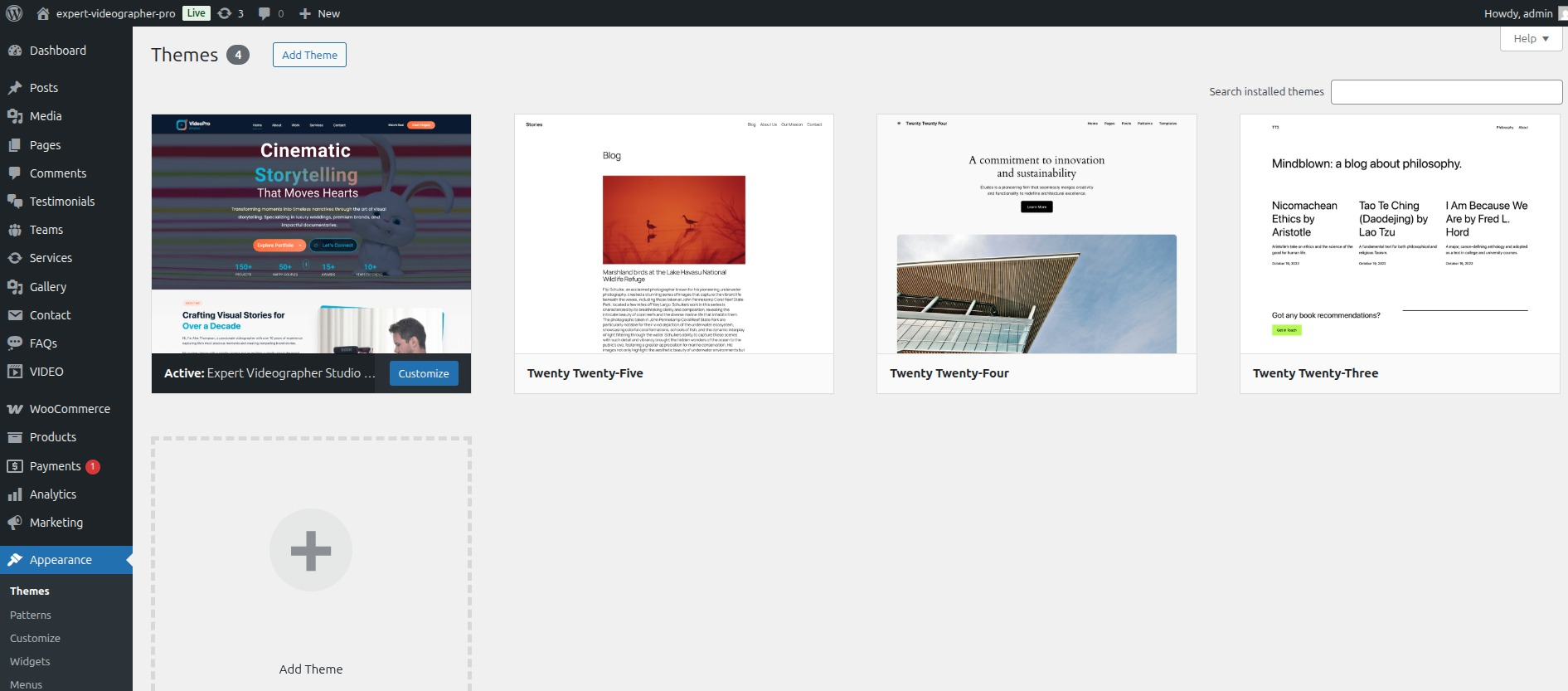Click the Live status badge
Image resolution: width=1568 pixels, height=691 pixels.
197,13
